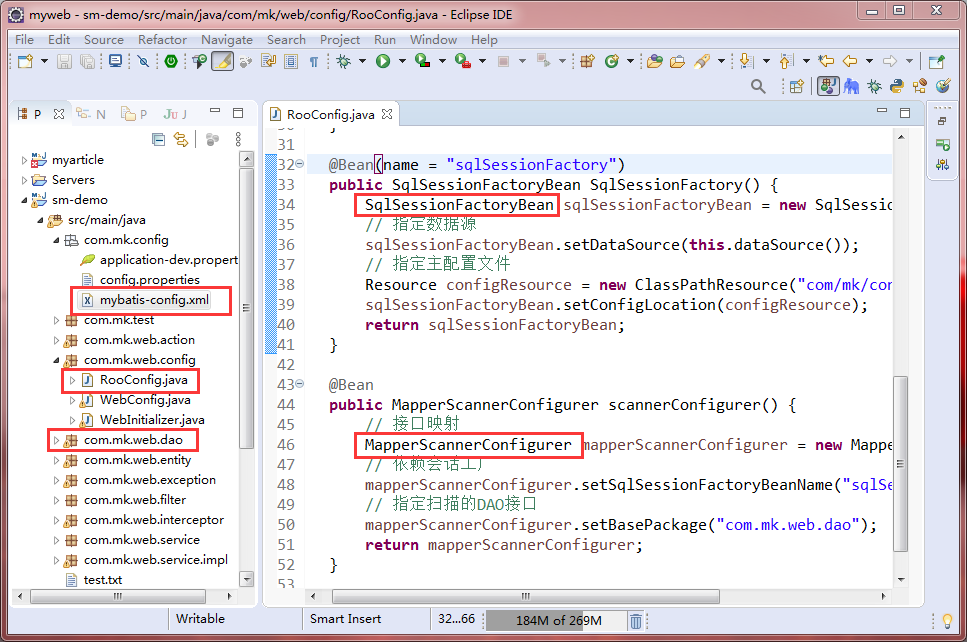Click the Skip All Breakpoints icon
The image size is (967, 642).
[x=144, y=61]
